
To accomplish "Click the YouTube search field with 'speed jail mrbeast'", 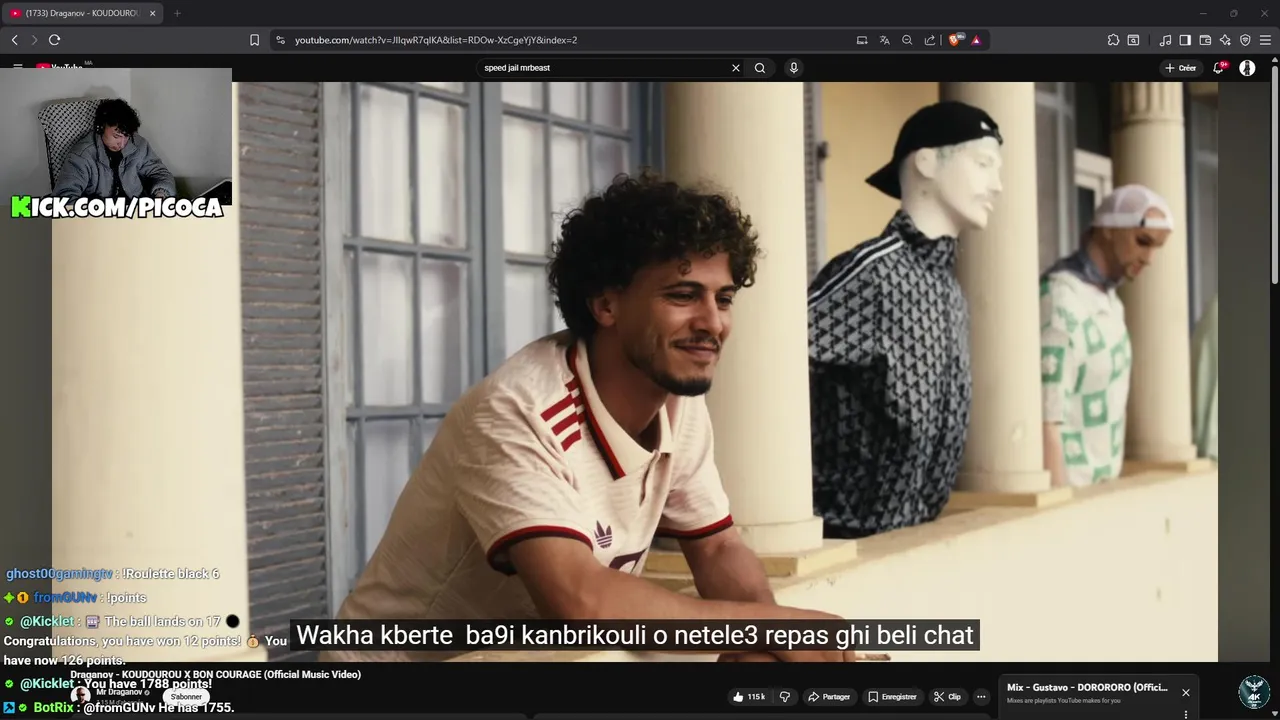I will point(605,68).
